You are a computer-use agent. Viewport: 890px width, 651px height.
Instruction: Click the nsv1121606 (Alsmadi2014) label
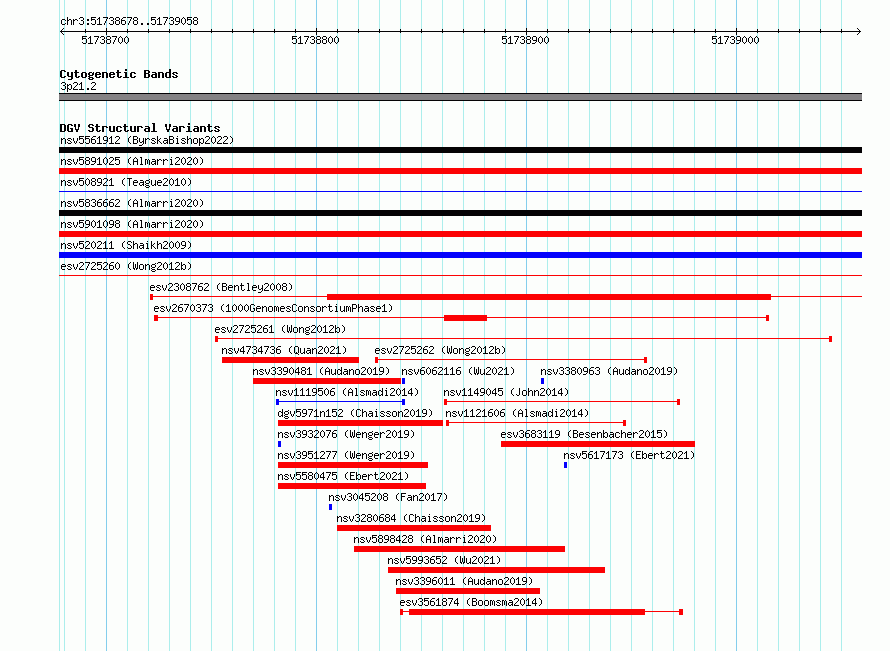click(517, 413)
